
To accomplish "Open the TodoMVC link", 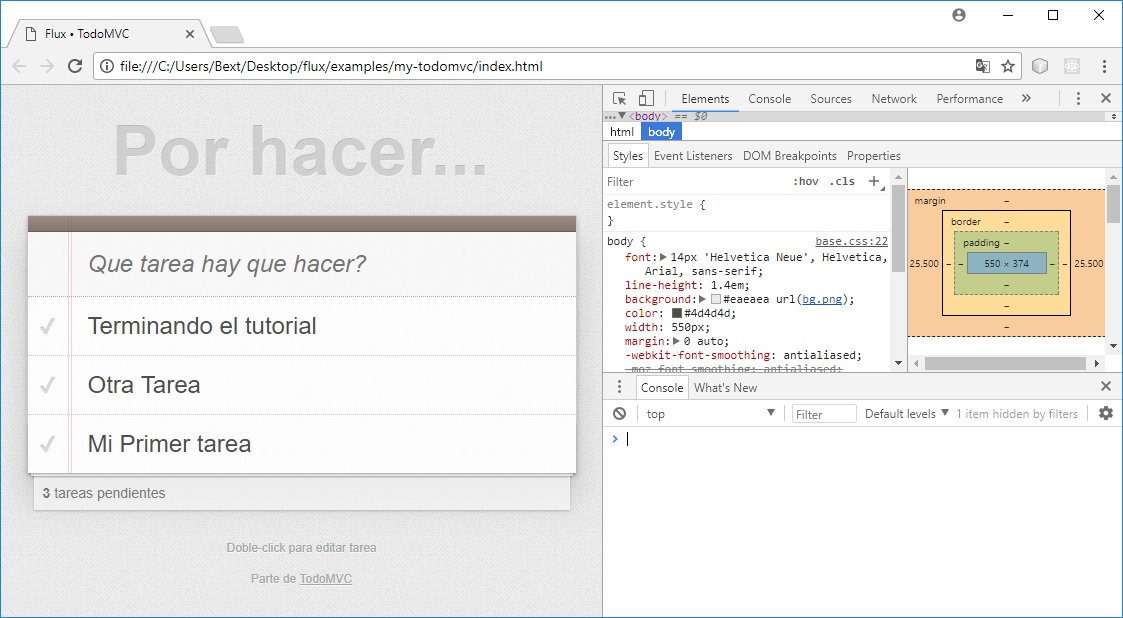I will 327,578.
